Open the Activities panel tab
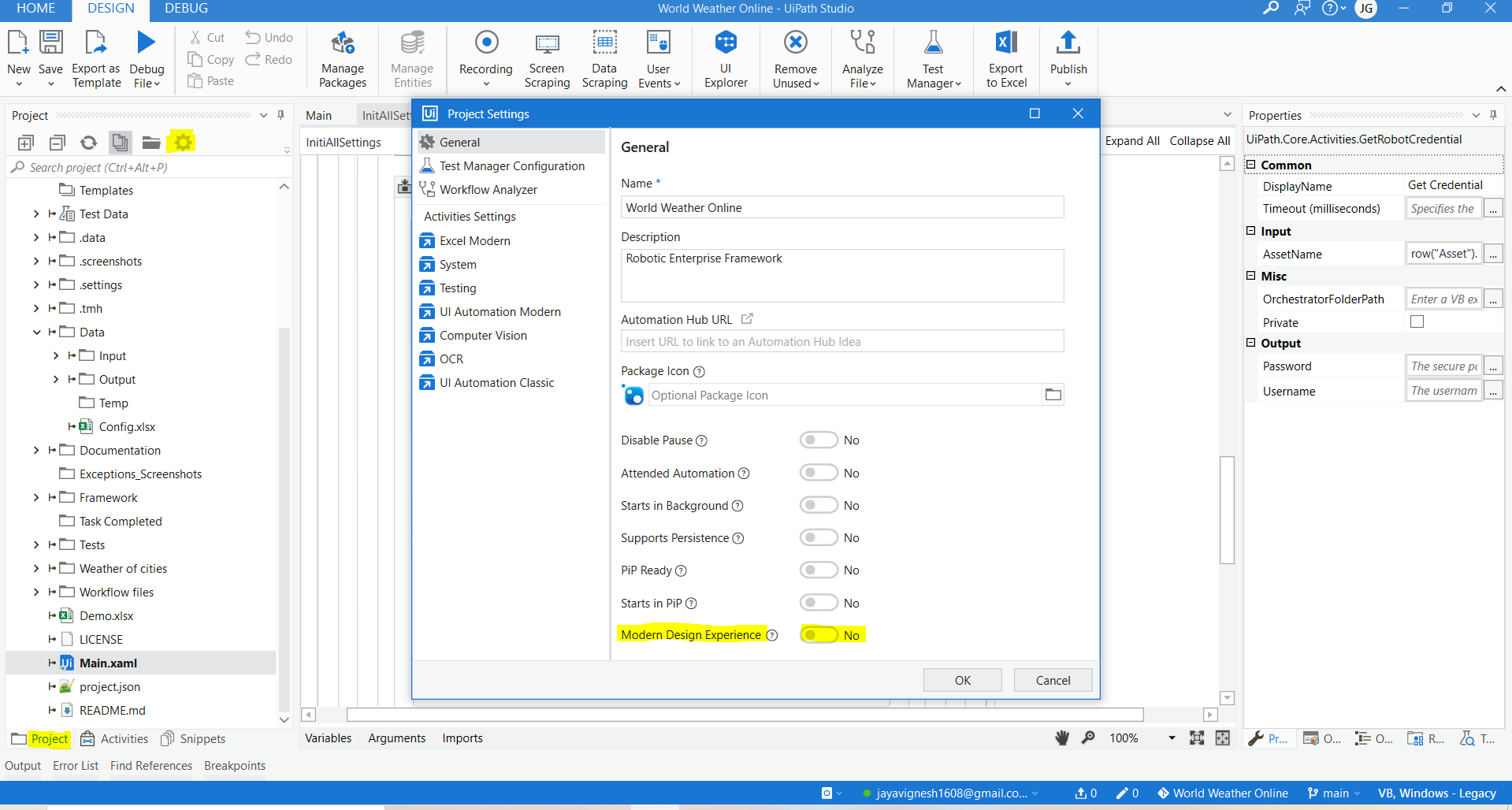 115,739
